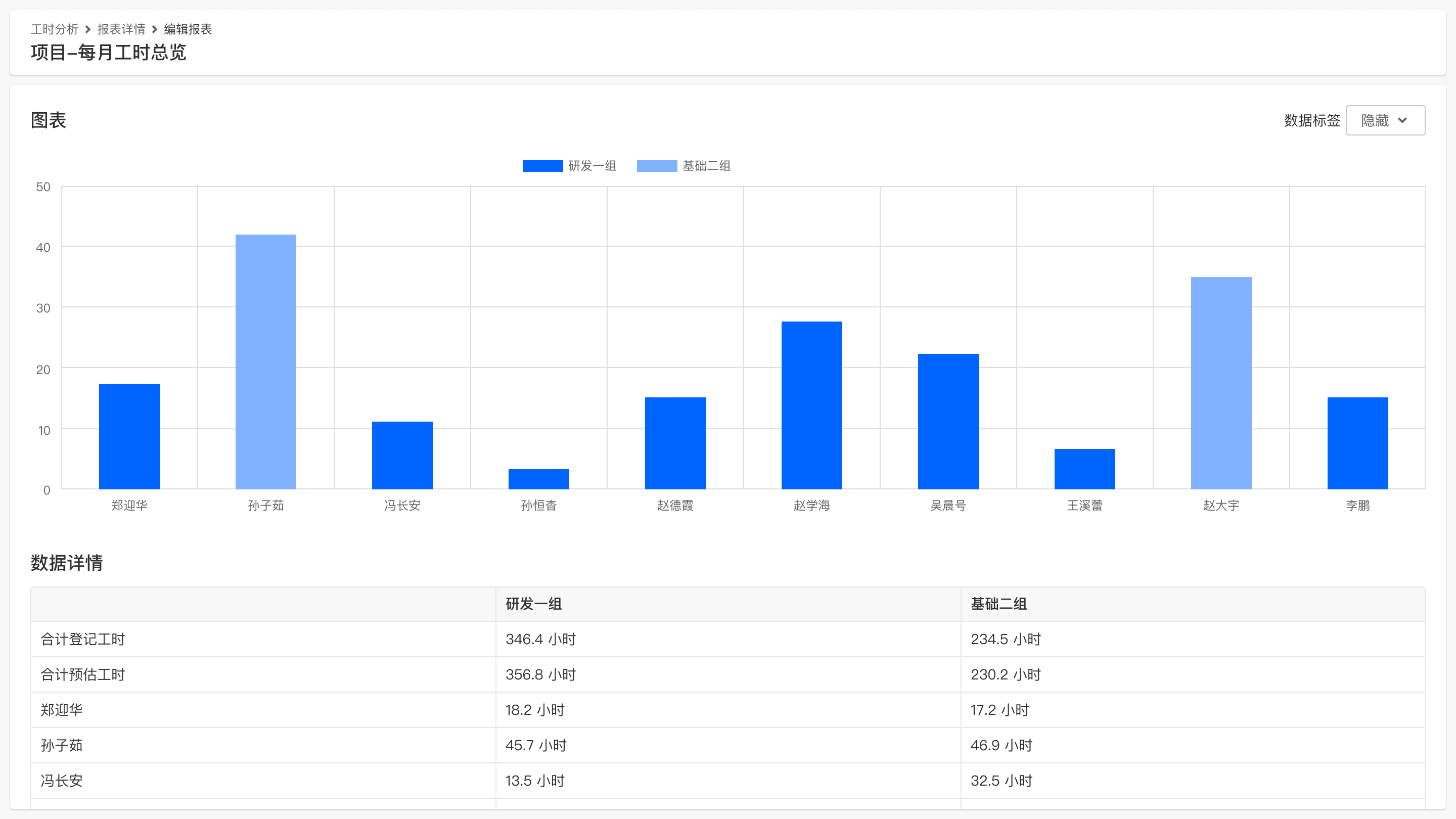Click the 编辑报表 breadcrumb item
1456x819 pixels.
(188, 29)
